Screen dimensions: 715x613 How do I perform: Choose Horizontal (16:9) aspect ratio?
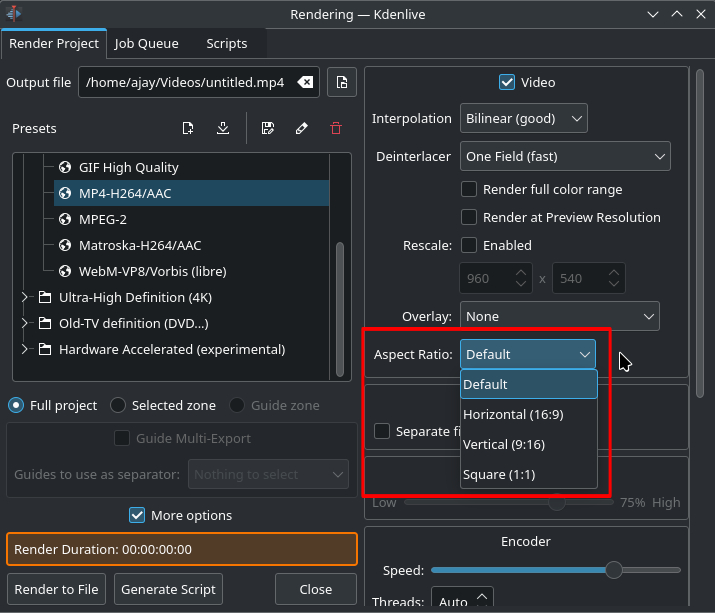coord(528,414)
